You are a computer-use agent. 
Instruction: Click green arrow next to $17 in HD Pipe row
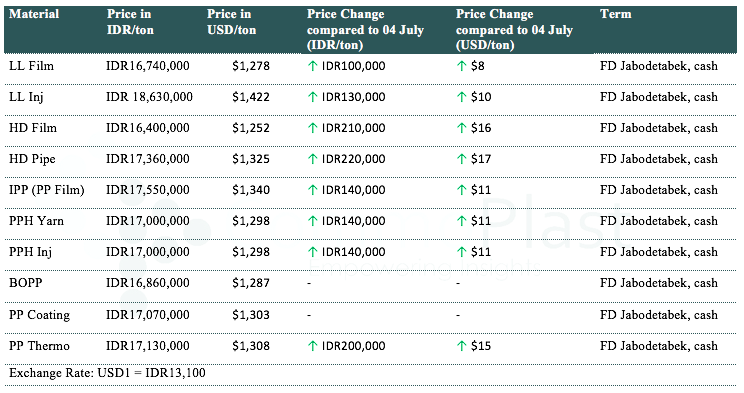click(x=461, y=159)
